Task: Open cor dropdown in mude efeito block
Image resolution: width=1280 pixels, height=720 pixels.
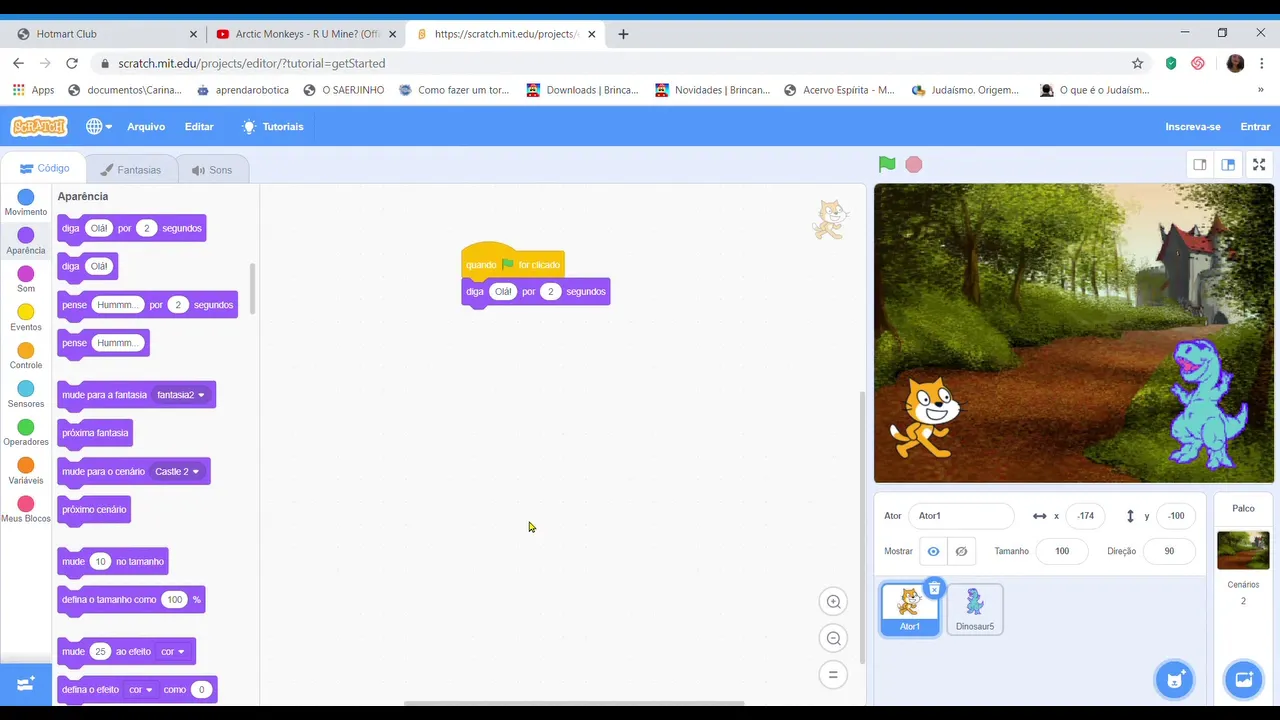Action: (x=173, y=652)
